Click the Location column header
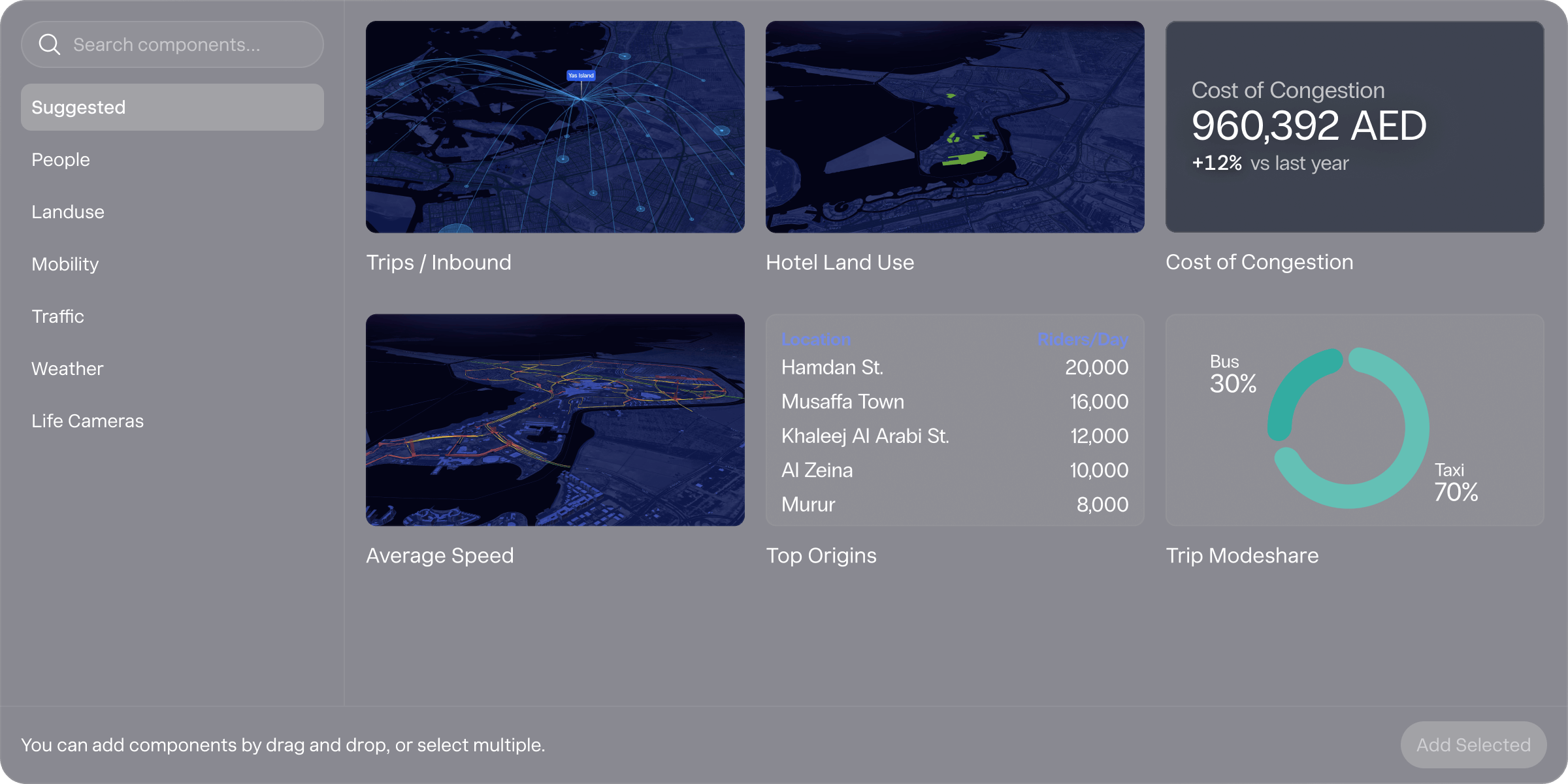The image size is (1568, 784). point(816,340)
